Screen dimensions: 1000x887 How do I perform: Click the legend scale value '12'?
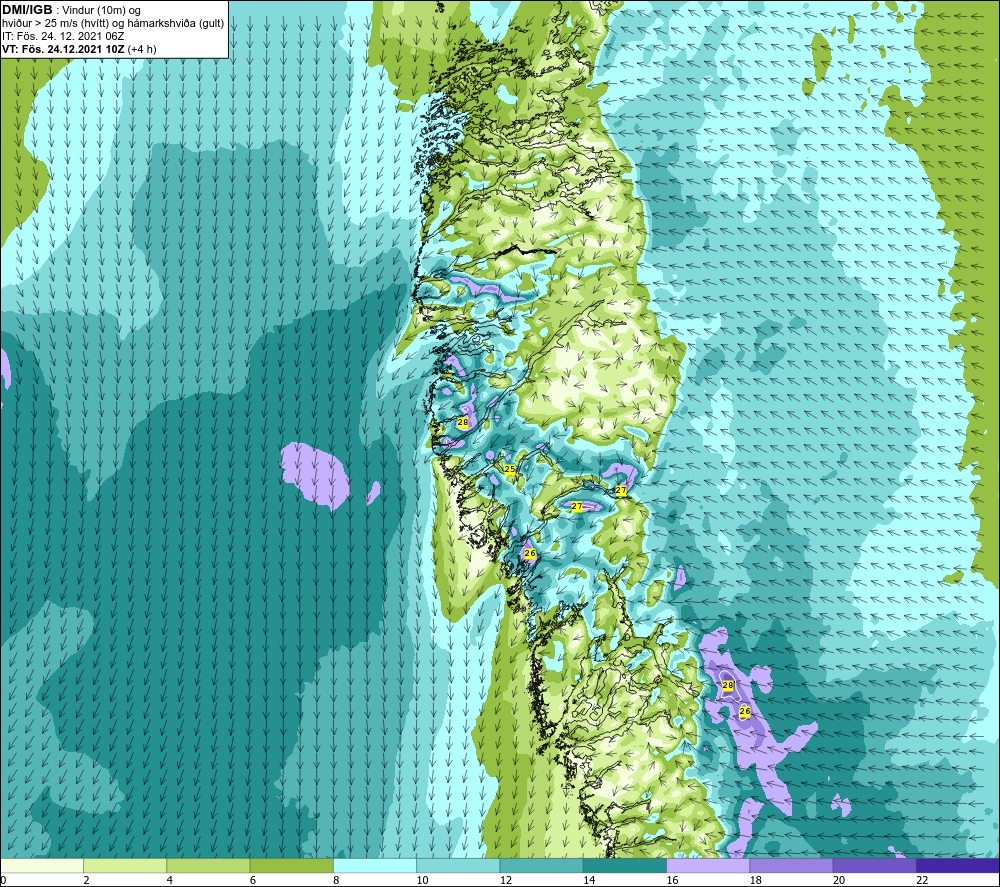pos(506,880)
